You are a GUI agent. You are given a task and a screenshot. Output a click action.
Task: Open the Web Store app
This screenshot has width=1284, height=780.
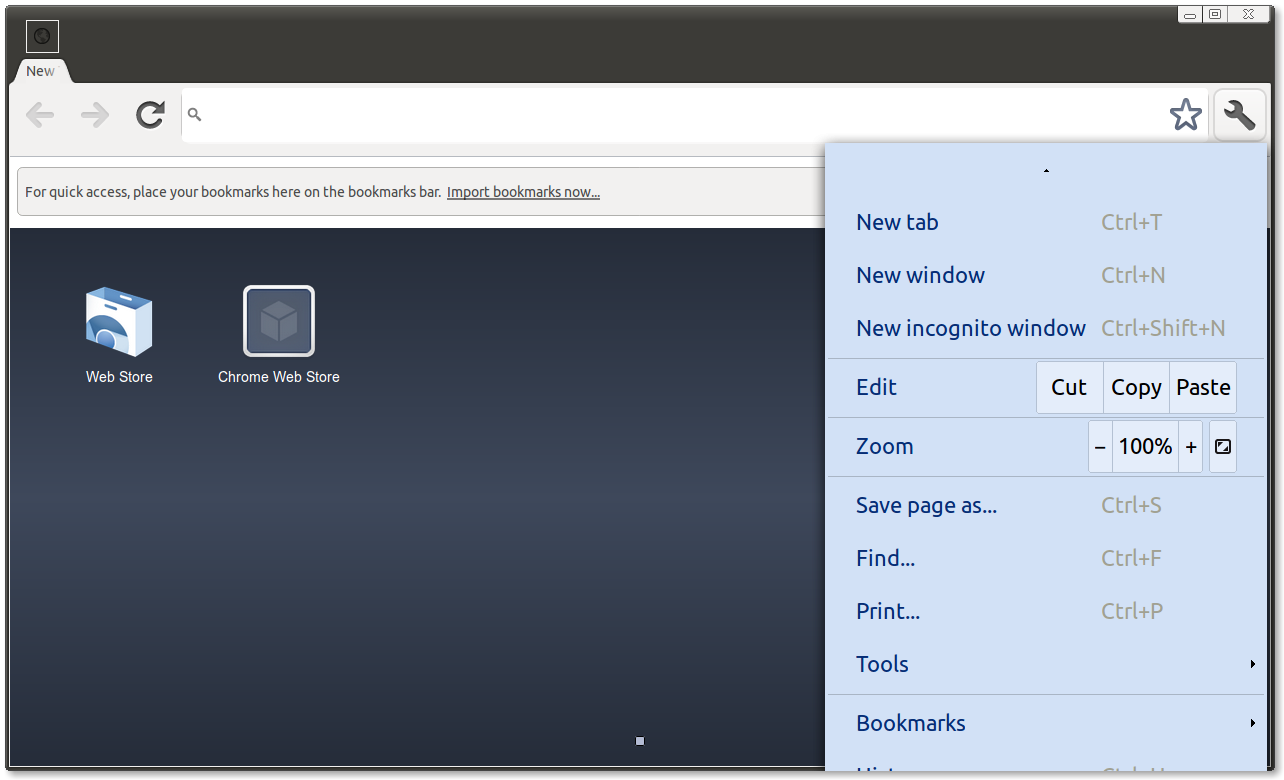(118, 322)
